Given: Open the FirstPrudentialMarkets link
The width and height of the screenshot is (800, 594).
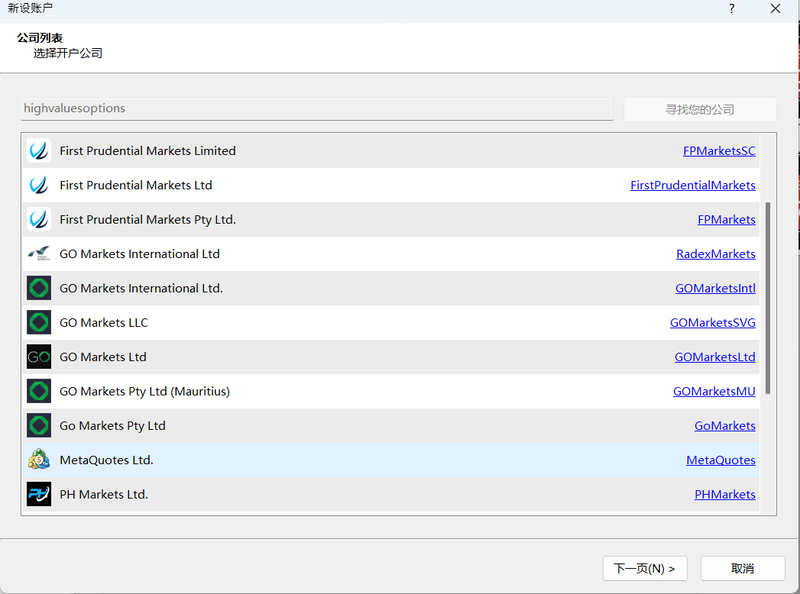Looking at the screenshot, I should tap(693, 185).
